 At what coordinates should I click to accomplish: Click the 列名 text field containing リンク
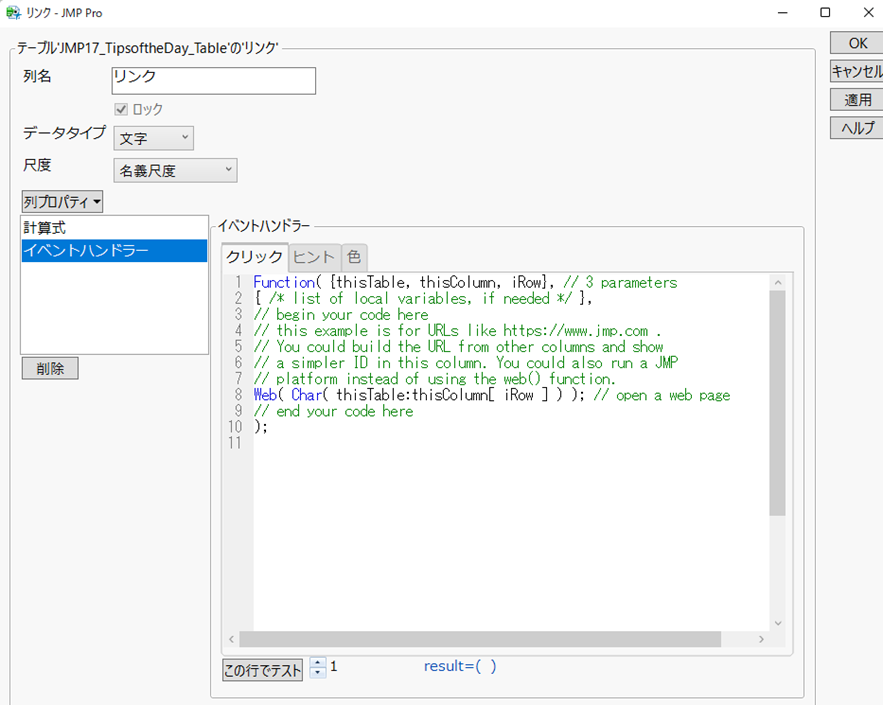pyautogui.click(x=213, y=81)
